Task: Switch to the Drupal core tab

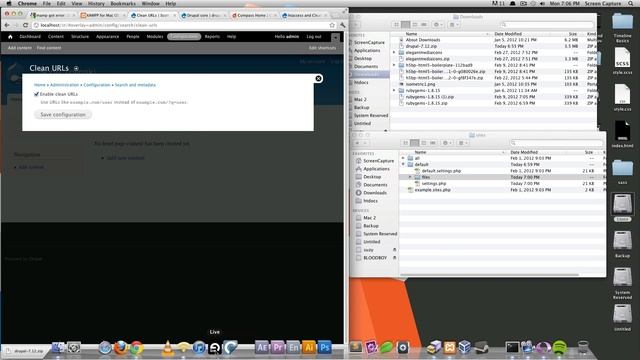Action: click(203, 15)
